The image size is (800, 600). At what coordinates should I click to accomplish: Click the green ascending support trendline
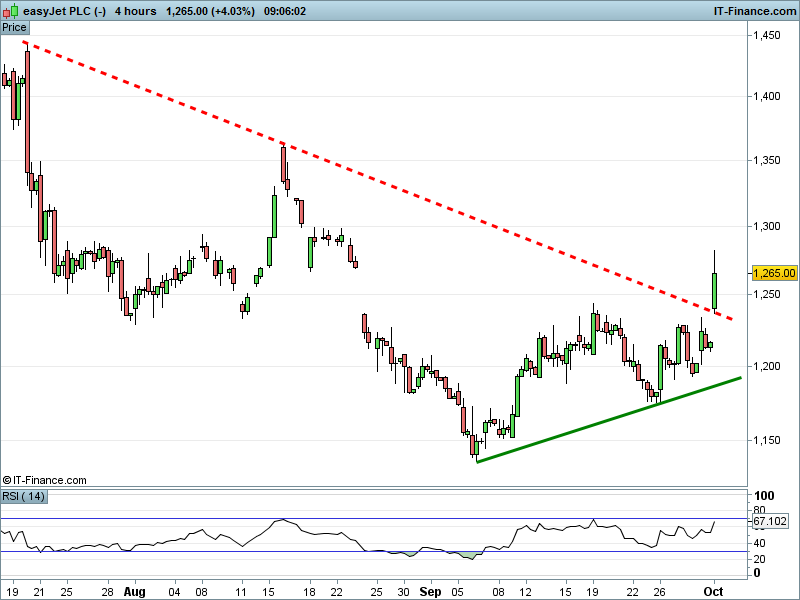608,420
